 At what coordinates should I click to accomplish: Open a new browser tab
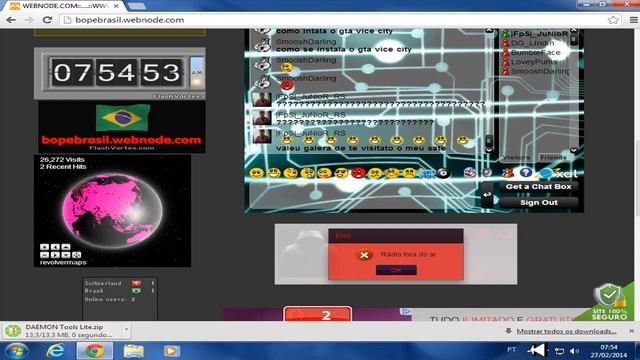(x=137, y=6)
